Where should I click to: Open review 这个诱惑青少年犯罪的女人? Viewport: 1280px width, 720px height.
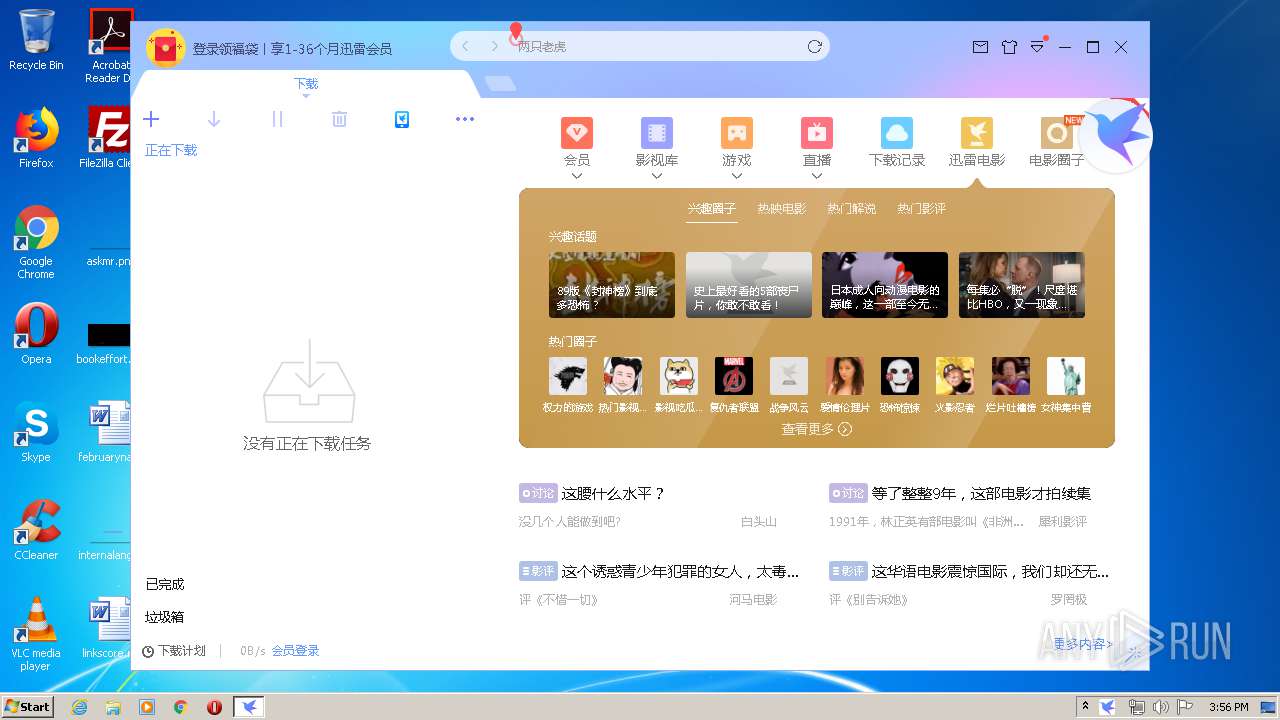point(680,572)
